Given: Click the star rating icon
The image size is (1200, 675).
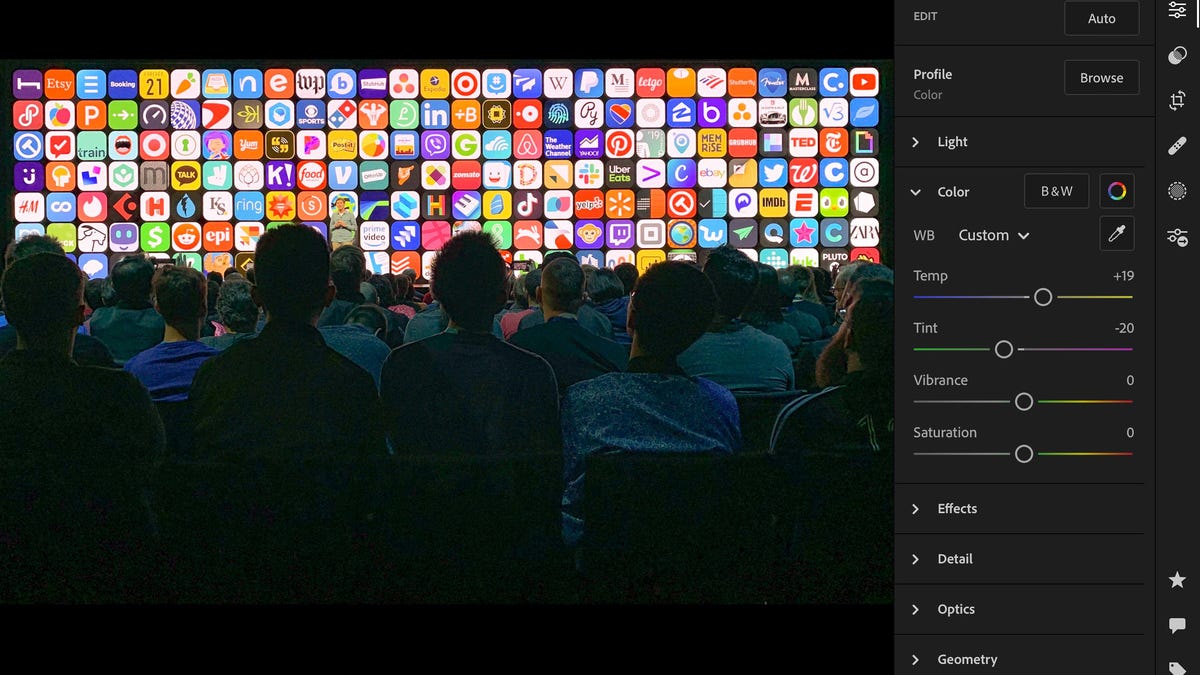Looking at the screenshot, I should 1177,579.
